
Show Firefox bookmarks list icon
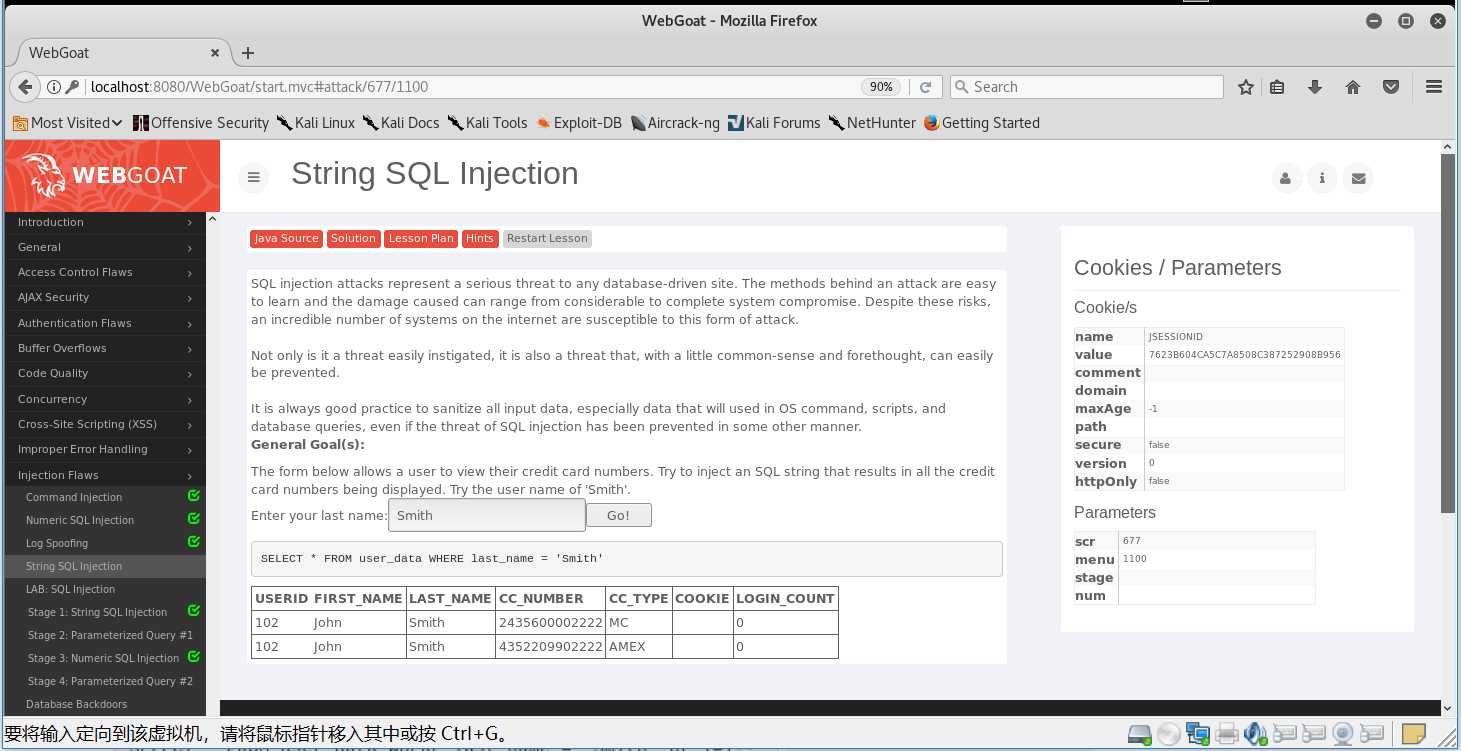pyautogui.click(x=1277, y=87)
